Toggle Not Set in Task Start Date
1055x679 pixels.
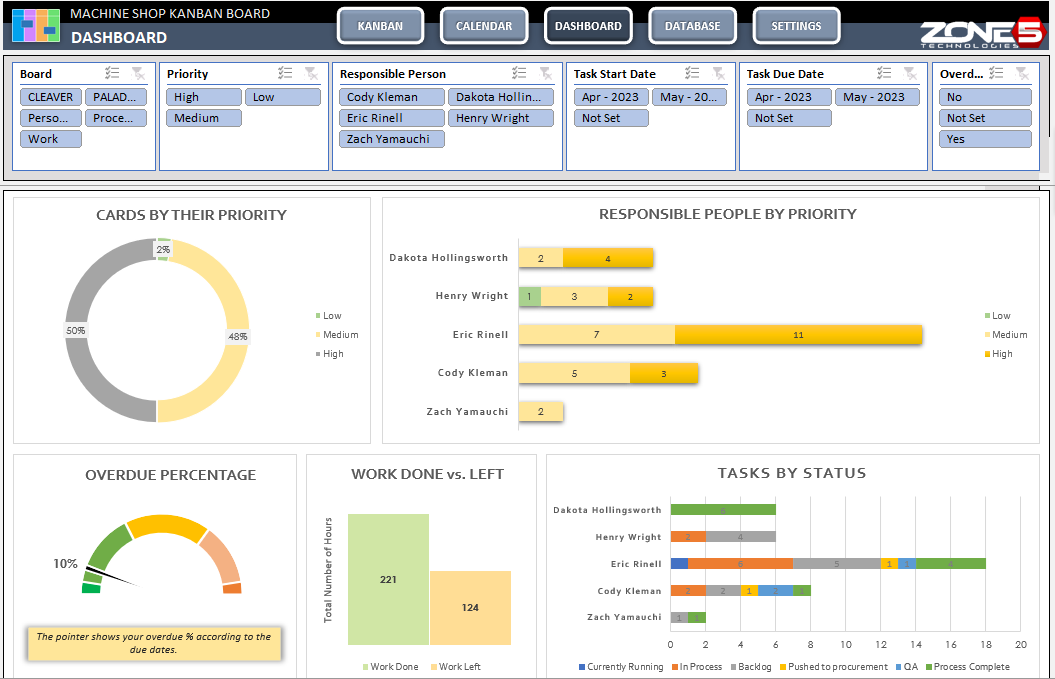(x=610, y=117)
